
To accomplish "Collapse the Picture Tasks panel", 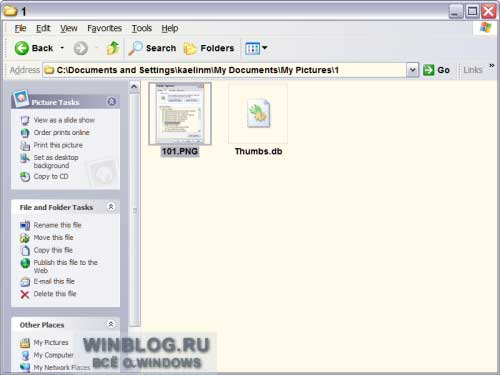I will click(x=112, y=101).
